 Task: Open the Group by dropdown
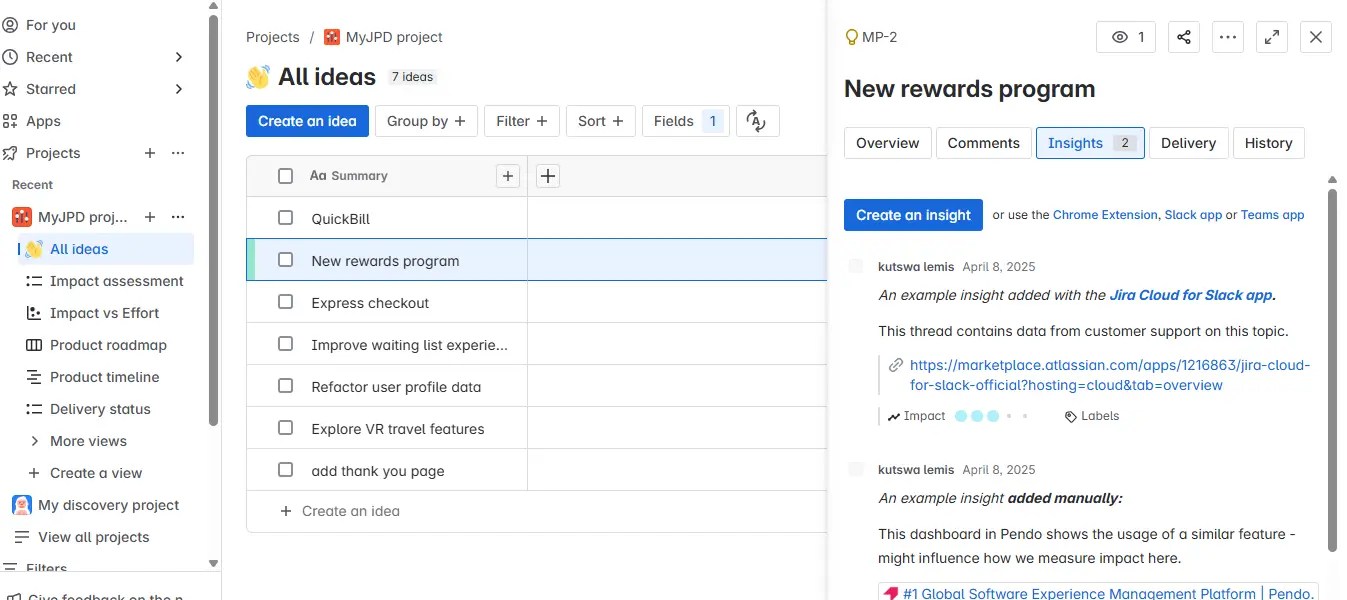tap(426, 121)
